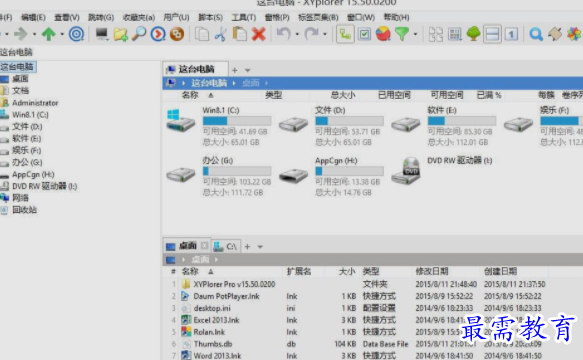This screenshot has height=360, width=583.
Task: Add new tab in upper pane
Action: pos(235,70)
